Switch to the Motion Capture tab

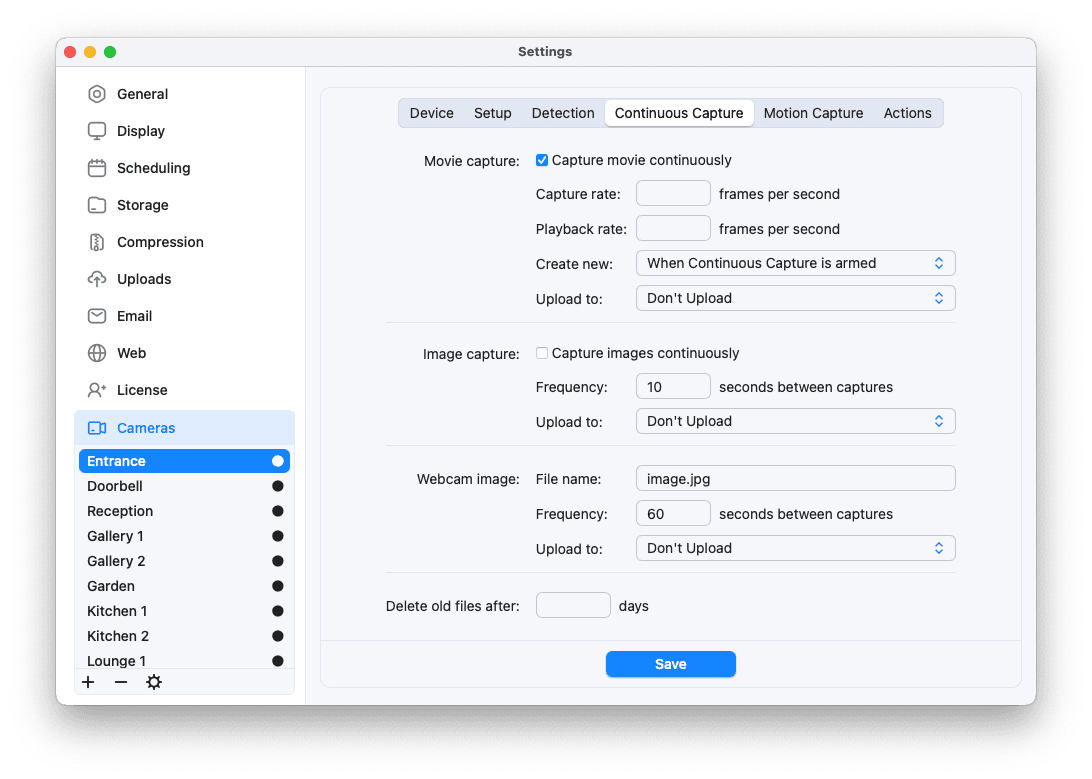pos(813,113)
